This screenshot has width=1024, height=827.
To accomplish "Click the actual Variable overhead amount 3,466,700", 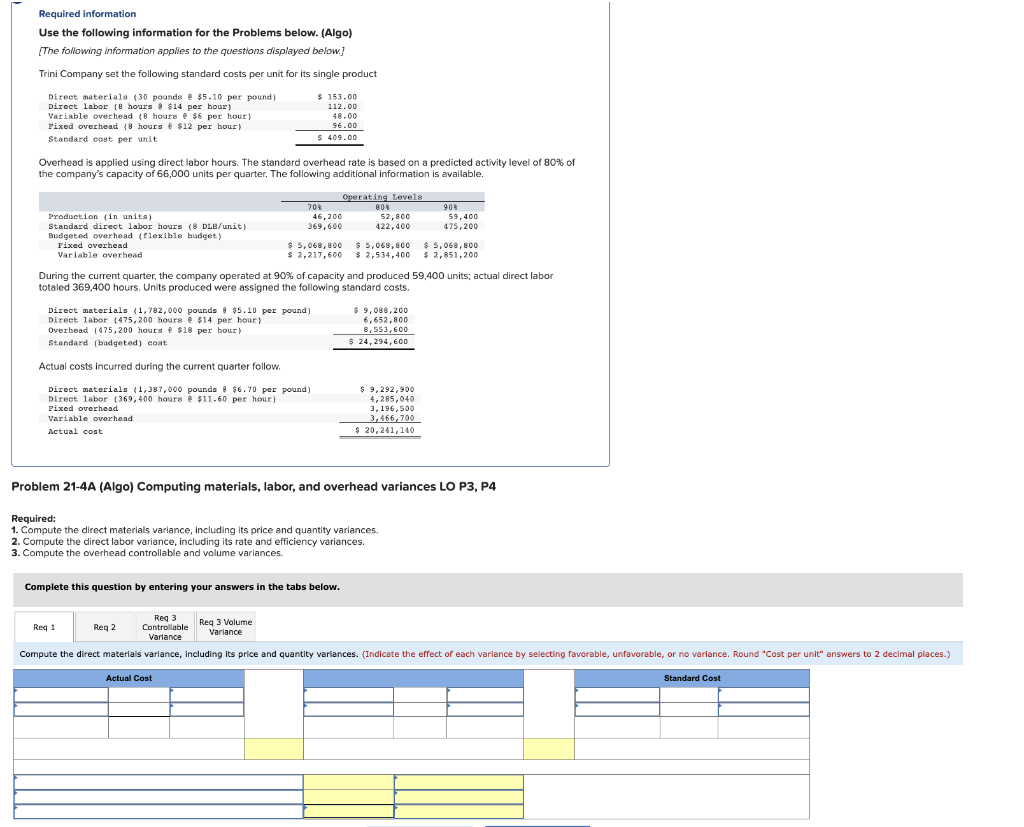I will (392, 418).
